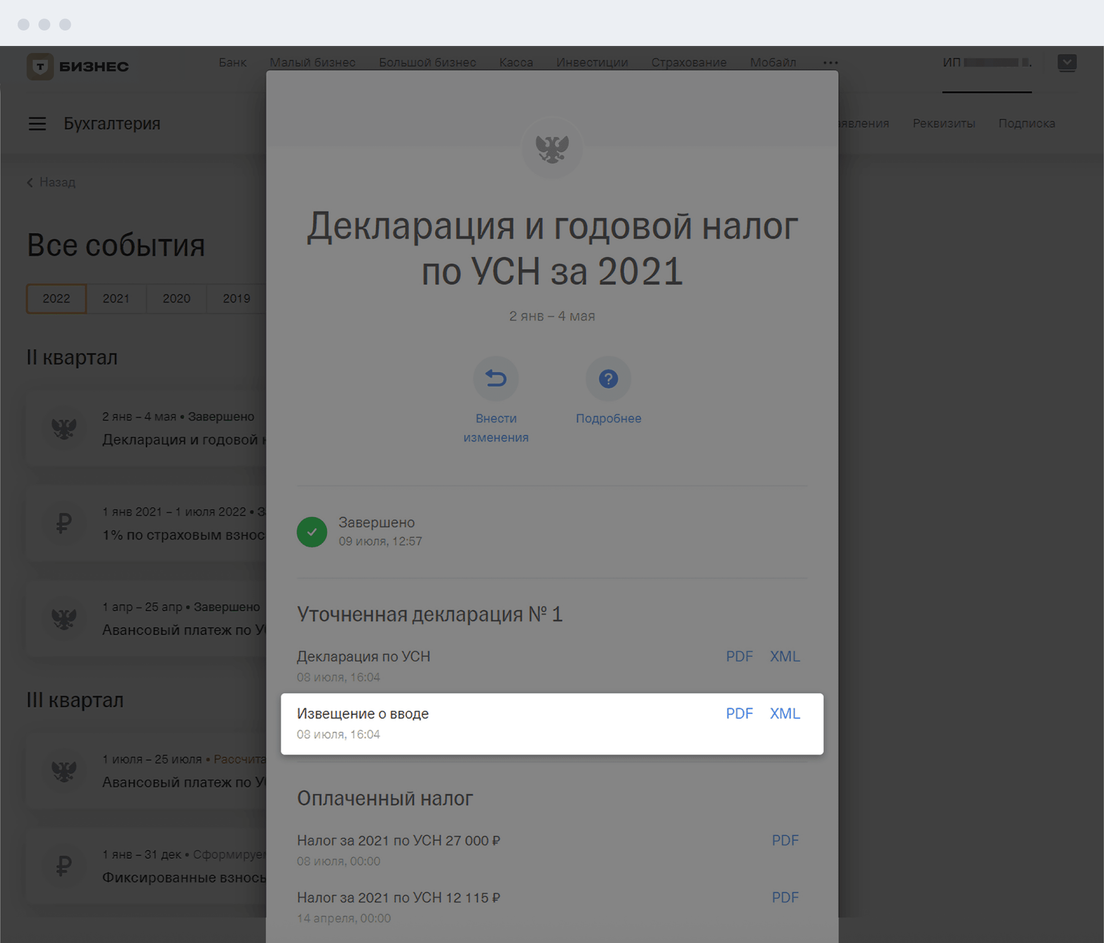The width and height of the screenshot is (1104, 943).
Task: Select the 2022 year tab
Action: (56, 299)
